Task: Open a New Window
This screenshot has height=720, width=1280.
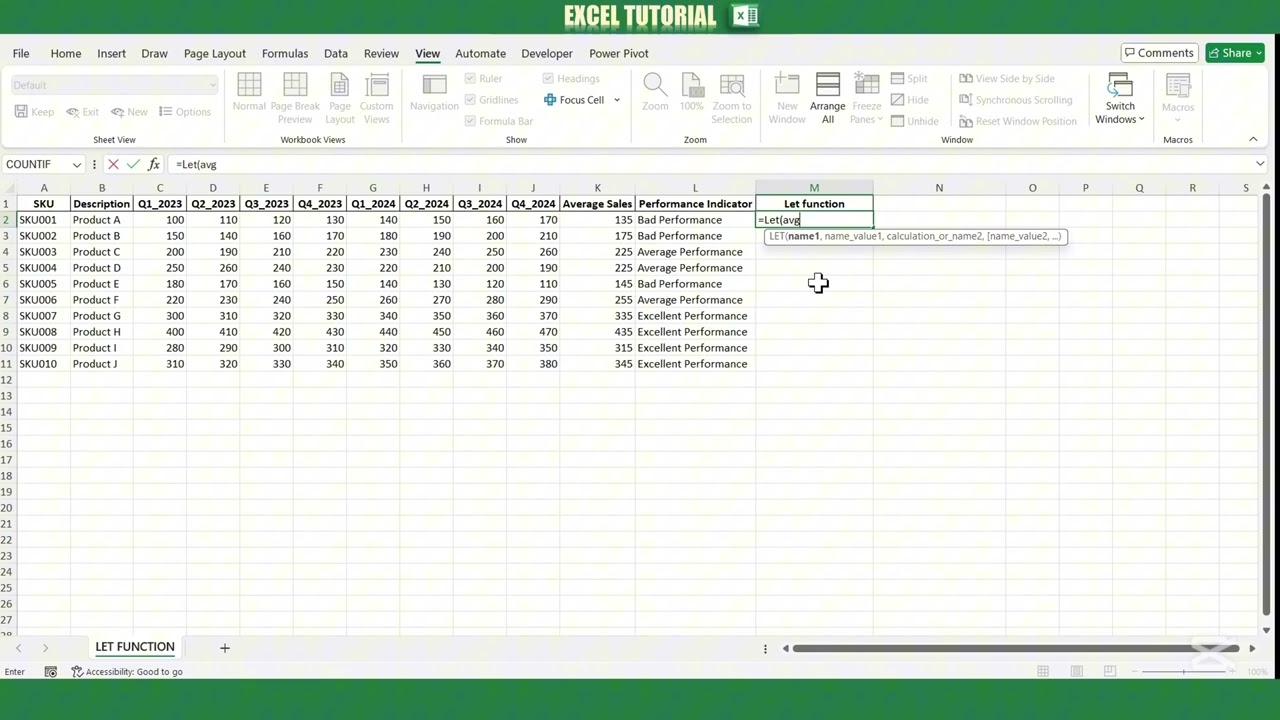Action: click(787, 97)
